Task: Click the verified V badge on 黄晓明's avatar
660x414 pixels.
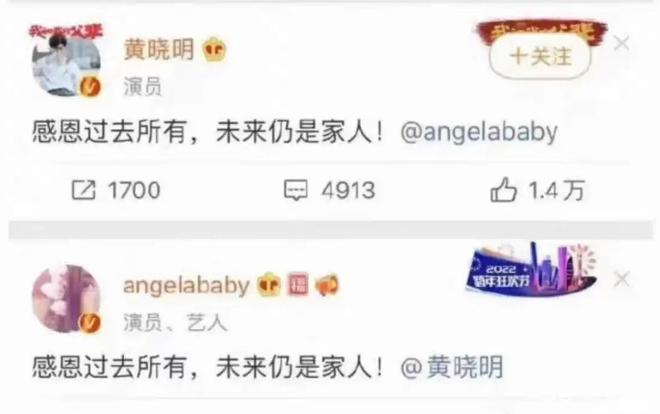Action: click(90, 87)
